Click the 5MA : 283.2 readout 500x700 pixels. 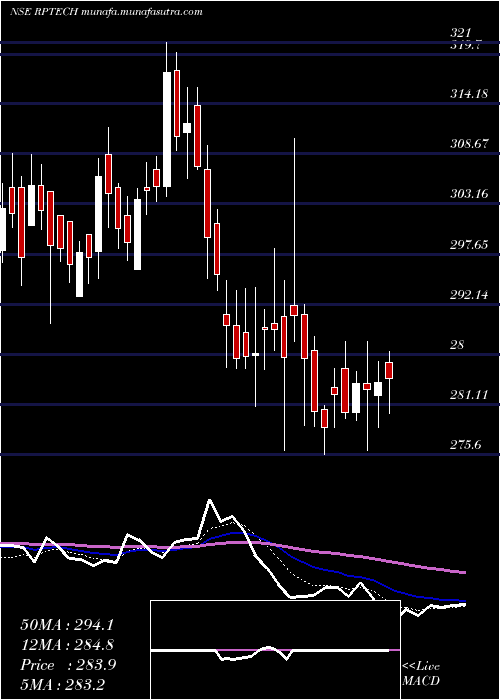coord(62,684)
